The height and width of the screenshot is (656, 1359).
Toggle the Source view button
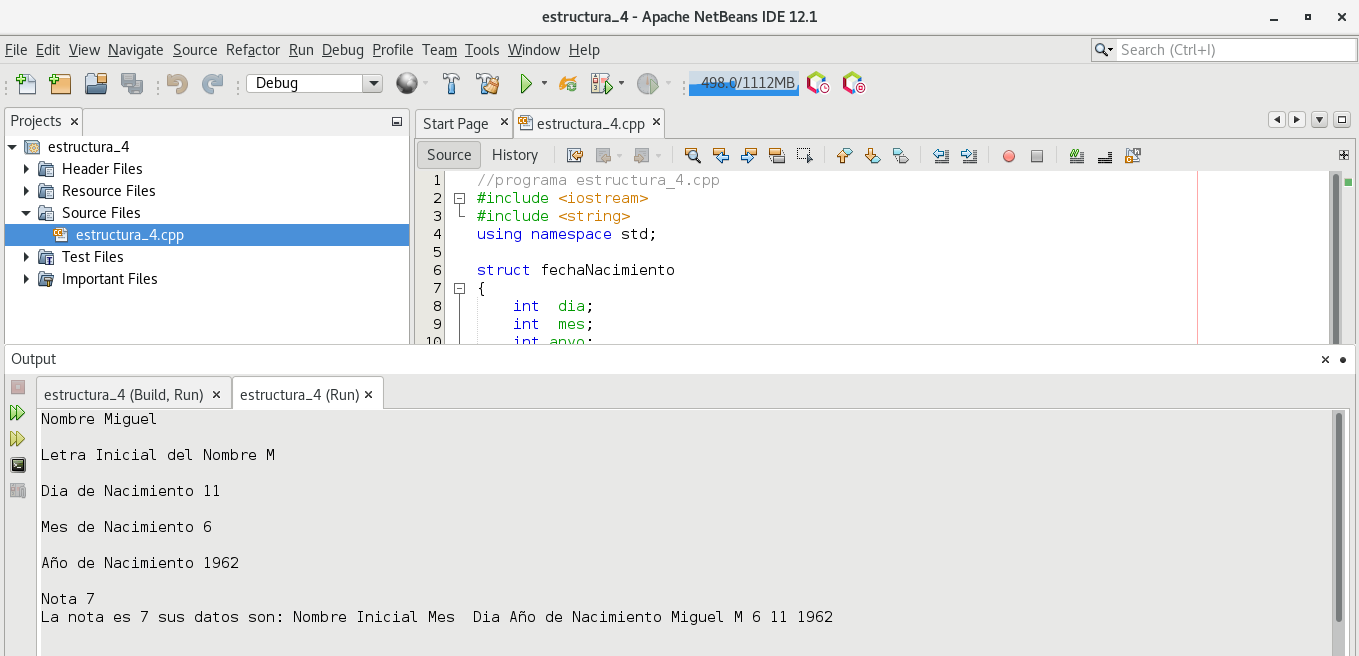(x=448, y=155)
